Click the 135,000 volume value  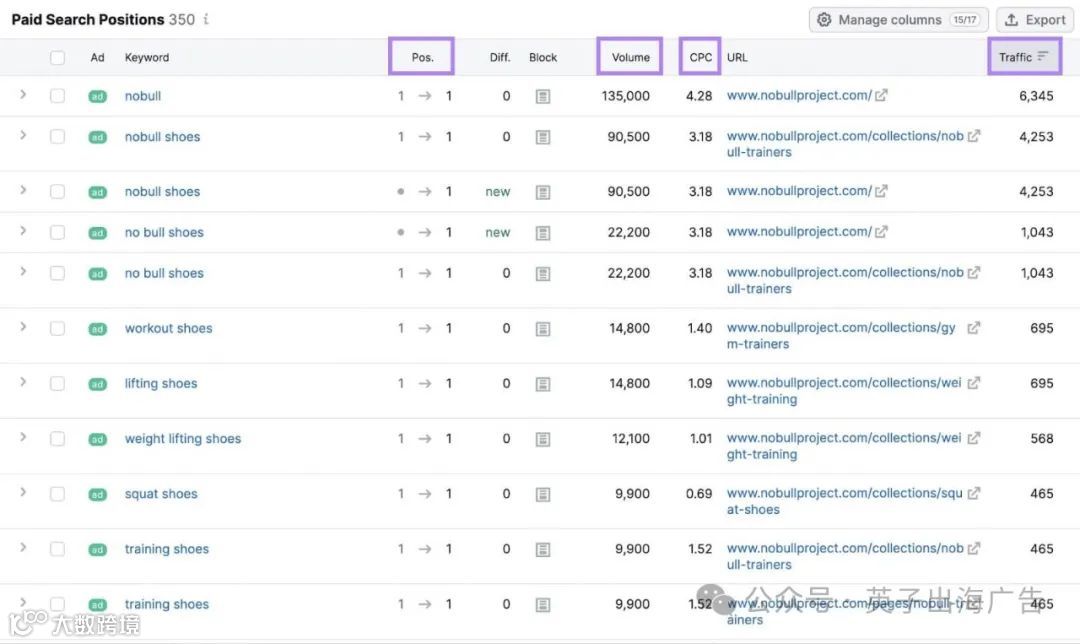[x=625, y=96]
